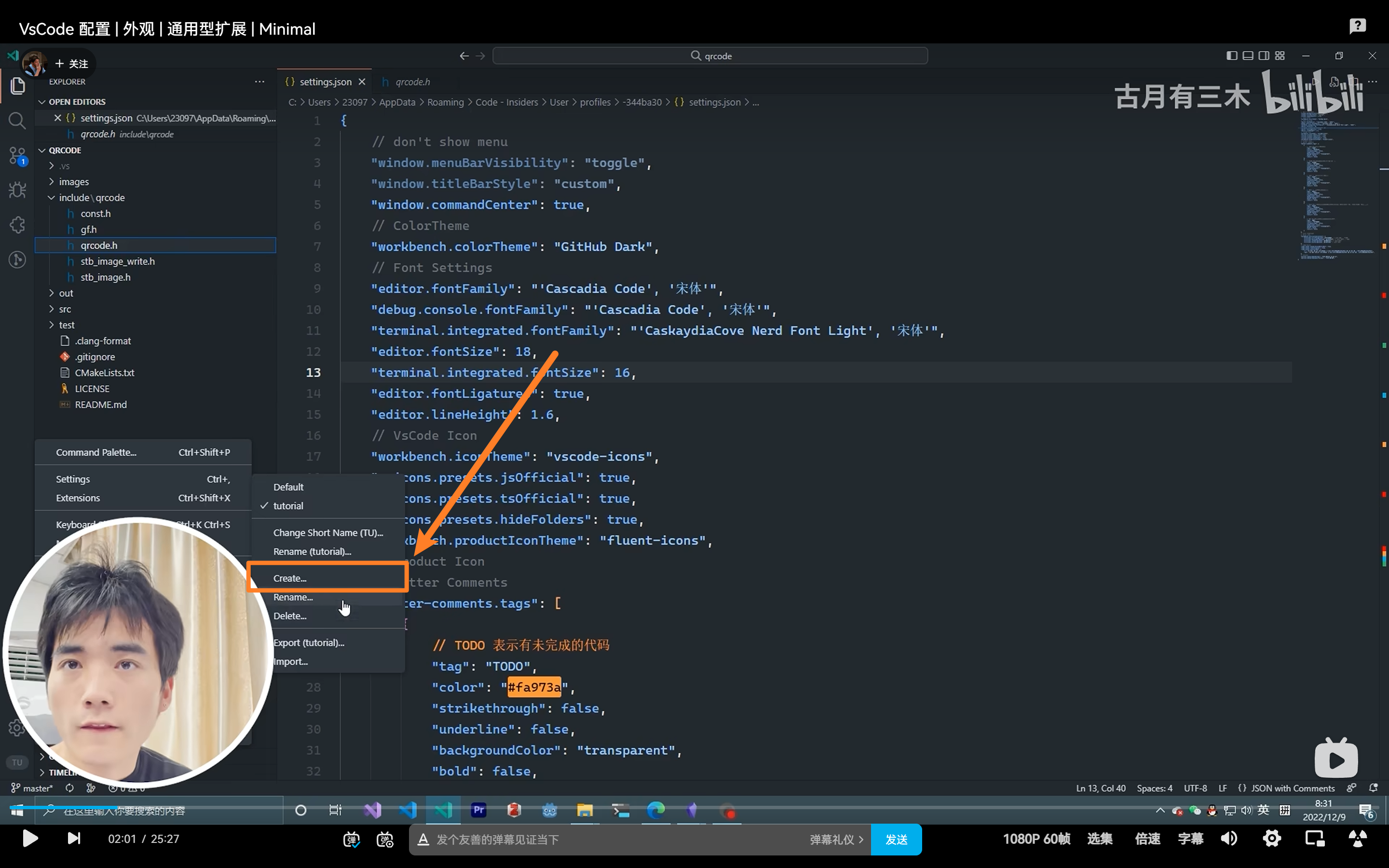Go forward using the right arrow beside the command center
1389x868 pixels.
point(481,55)
